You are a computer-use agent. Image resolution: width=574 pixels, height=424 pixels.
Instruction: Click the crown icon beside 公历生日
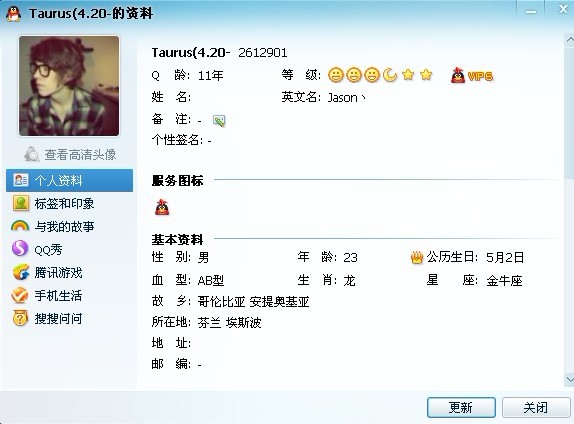pyautogui.click(x=417, y=257)
